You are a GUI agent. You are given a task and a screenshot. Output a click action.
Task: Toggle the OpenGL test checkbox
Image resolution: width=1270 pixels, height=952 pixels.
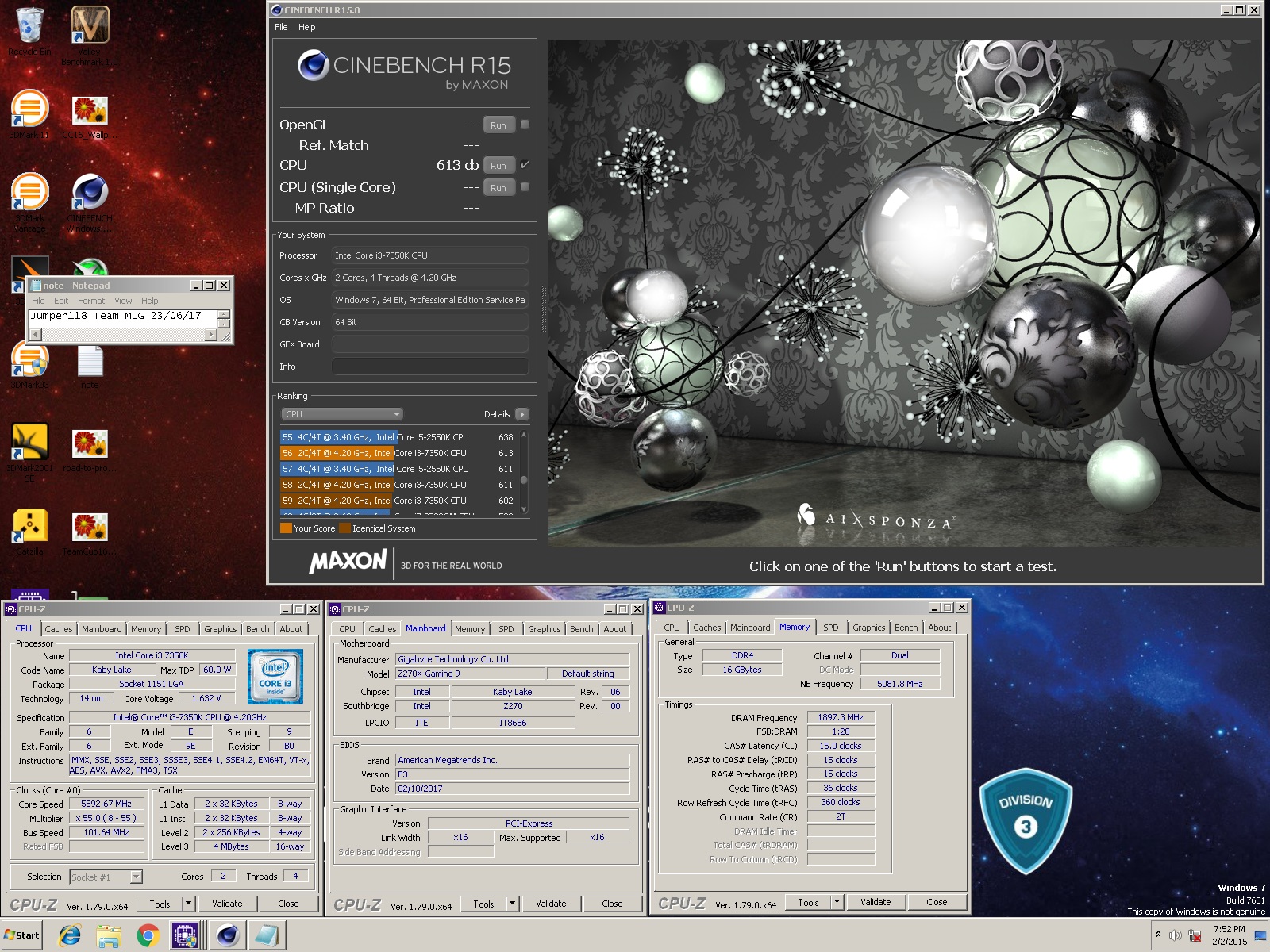tap(525, 125)
